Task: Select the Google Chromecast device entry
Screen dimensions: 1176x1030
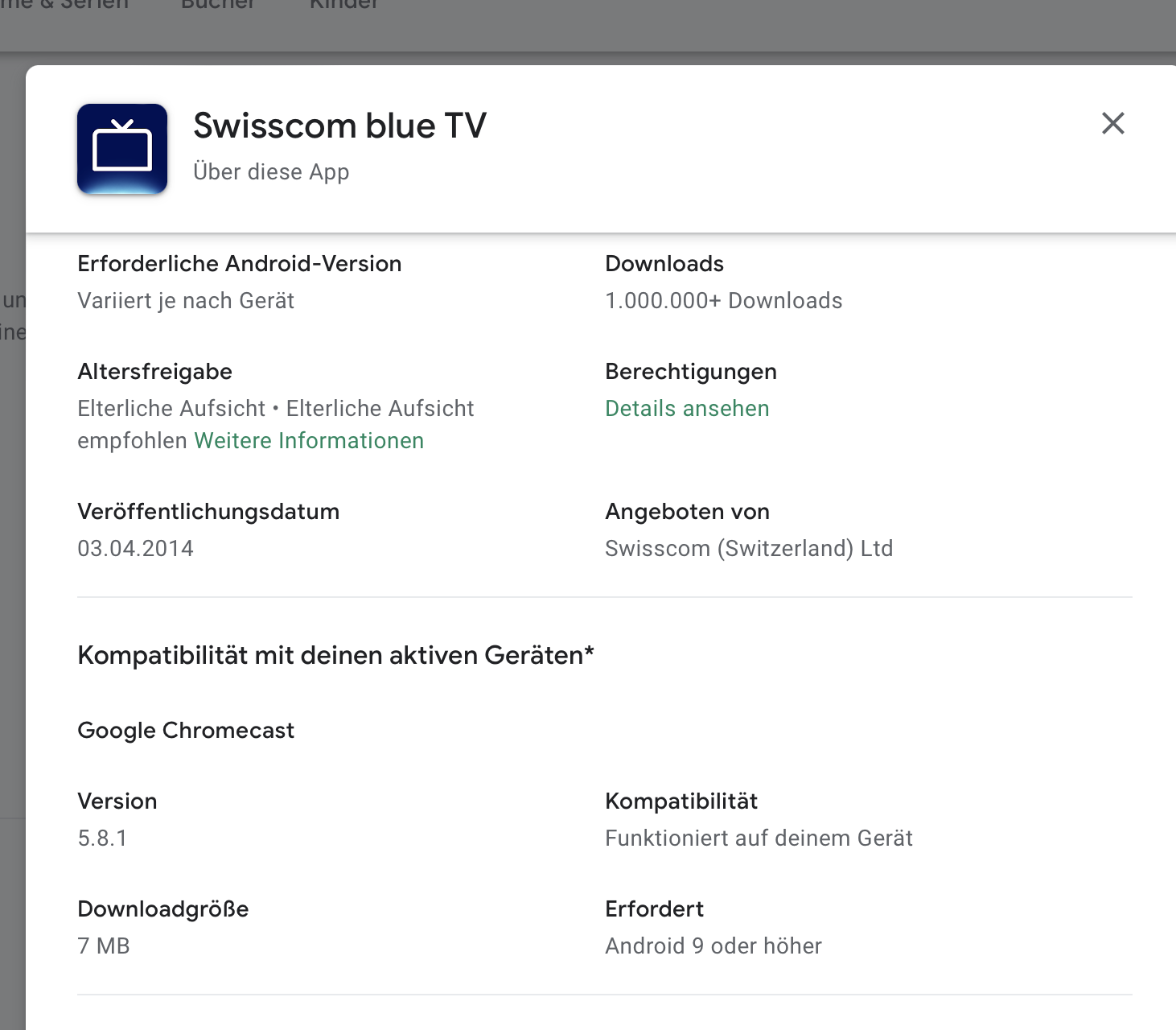Action: coord(186,731)
